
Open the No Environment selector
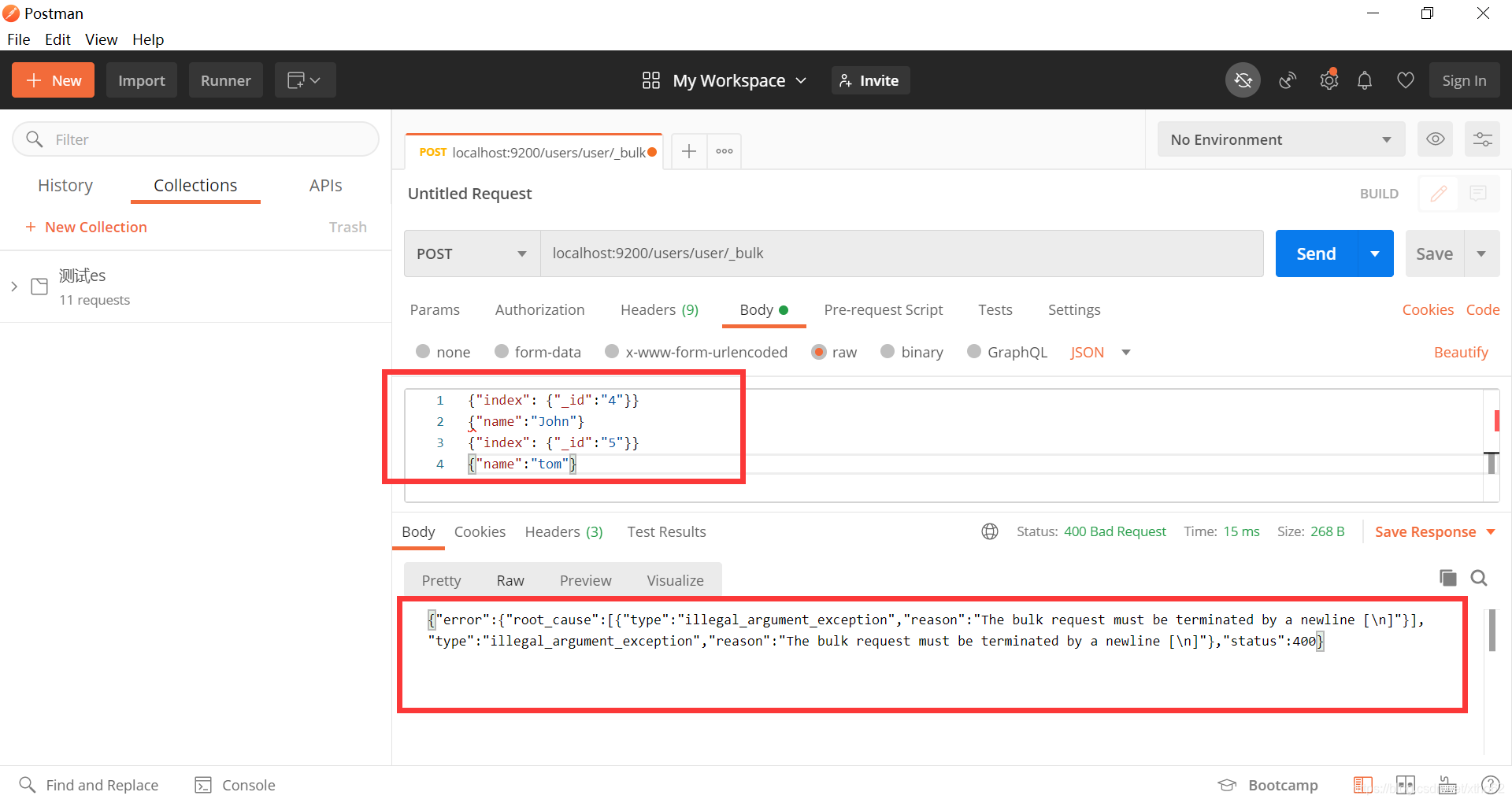(1281, 139)
